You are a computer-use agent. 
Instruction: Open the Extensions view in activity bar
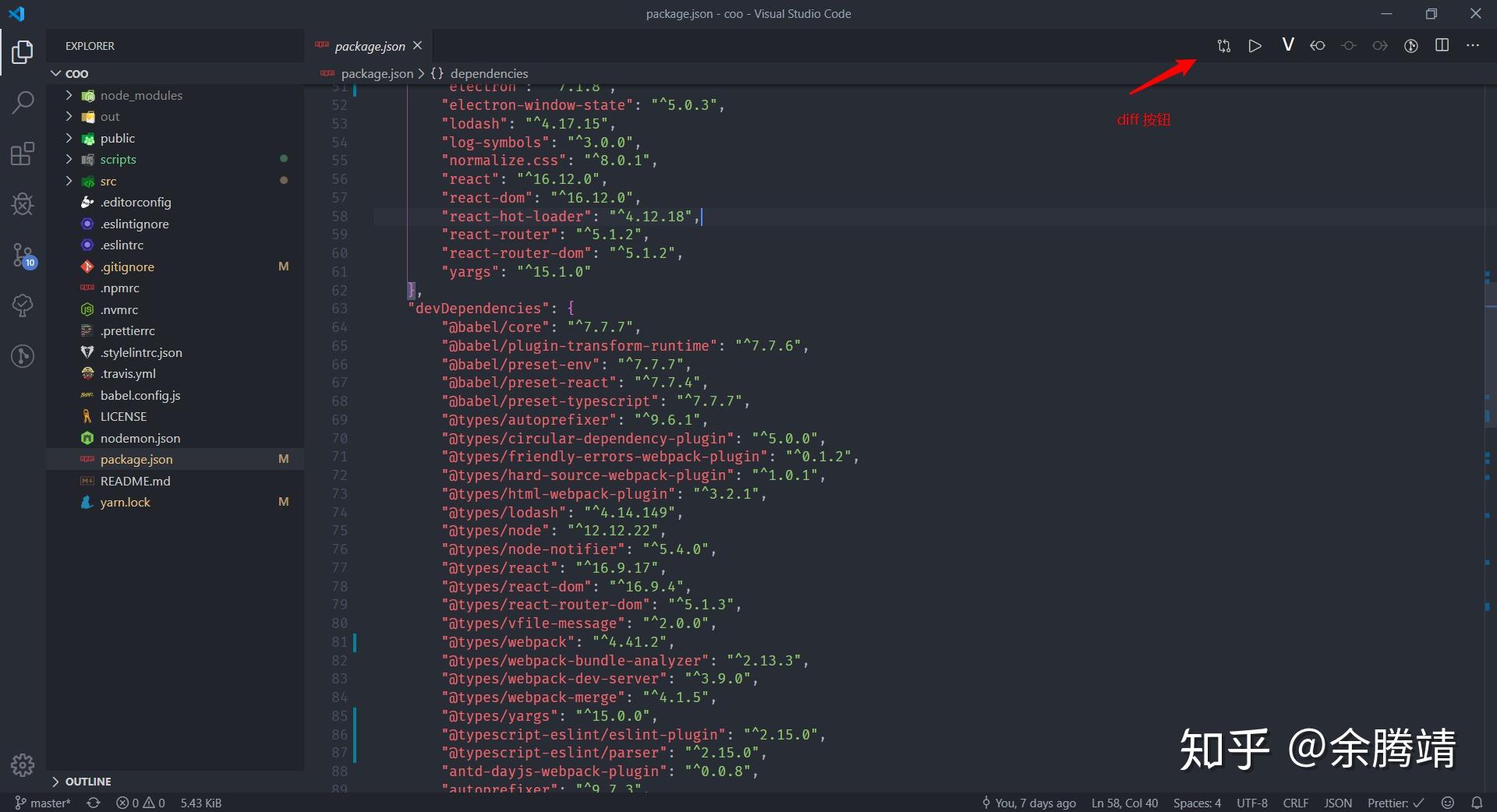[x=23, y=154]
